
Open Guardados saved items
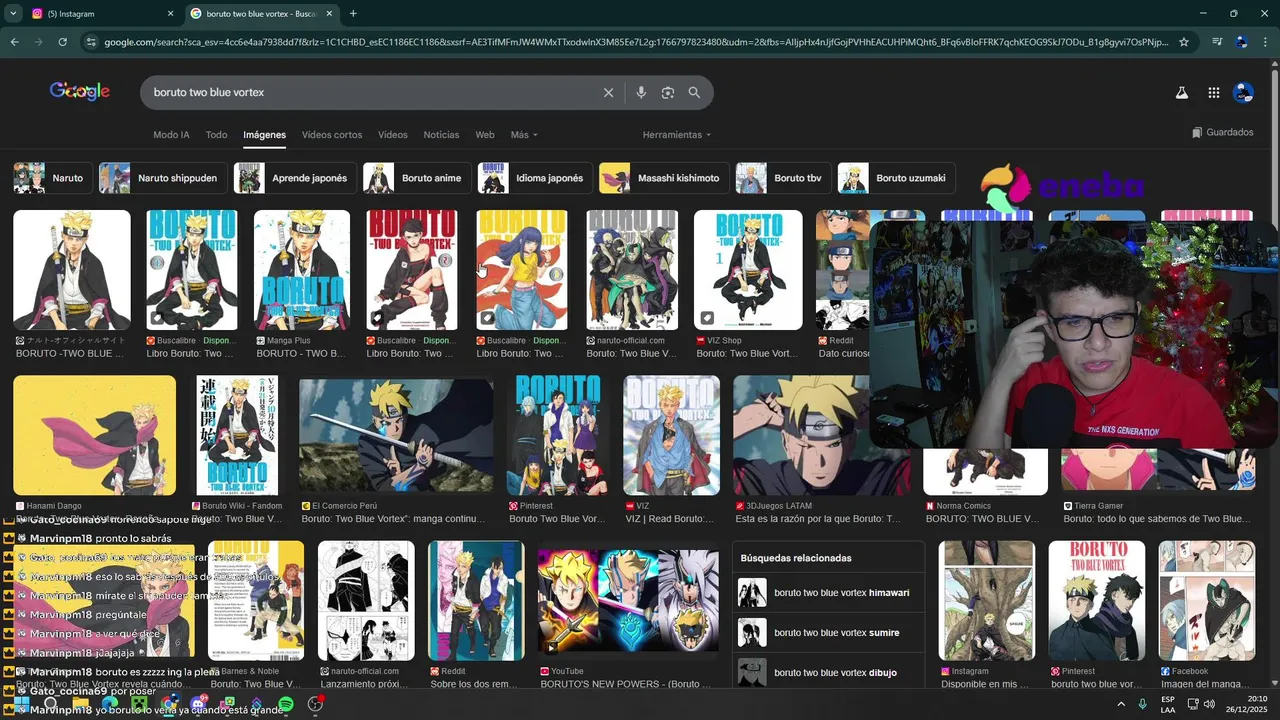coord(1222,132)
